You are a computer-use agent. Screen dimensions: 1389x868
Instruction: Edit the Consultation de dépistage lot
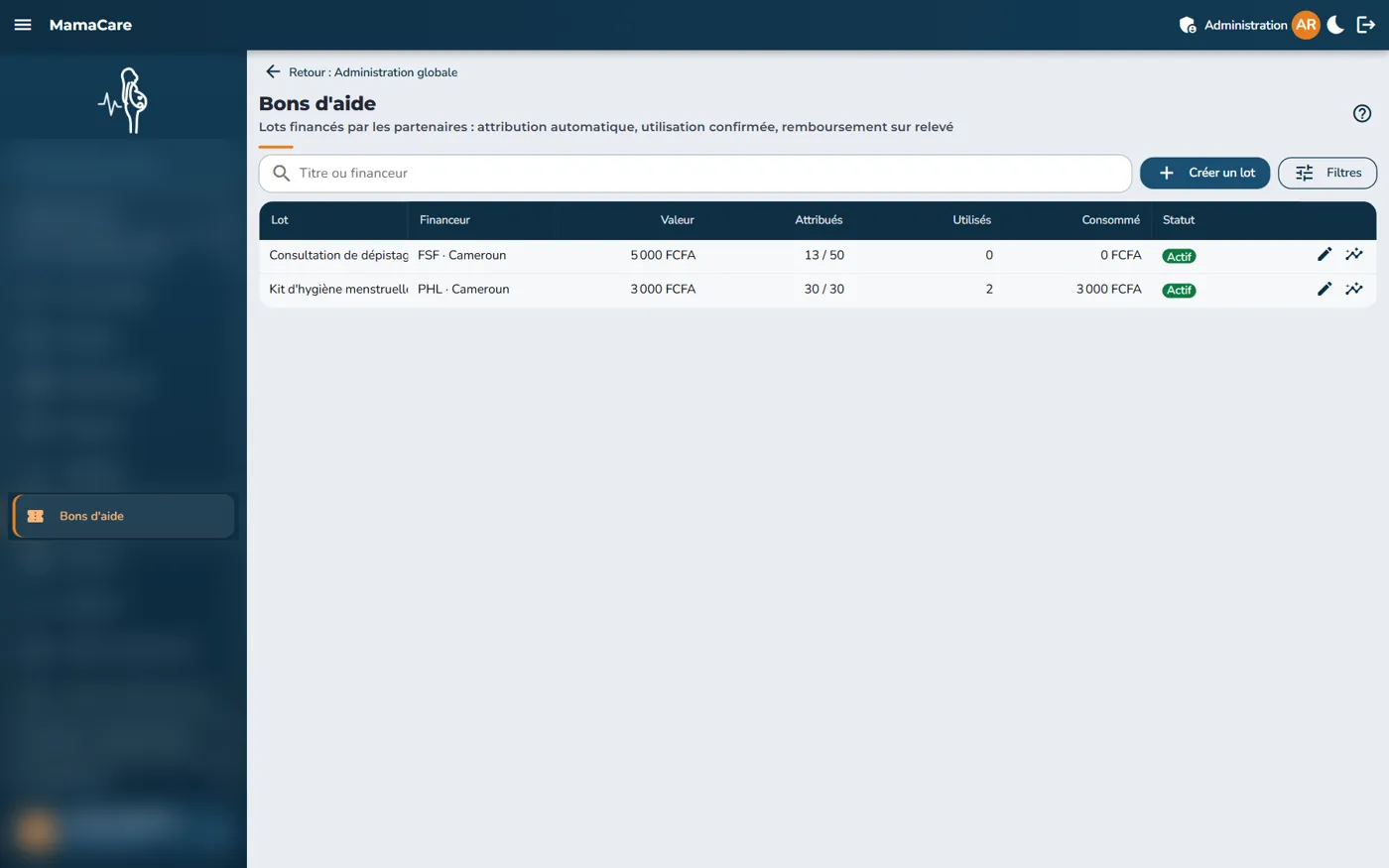[x=1325, y=255]
